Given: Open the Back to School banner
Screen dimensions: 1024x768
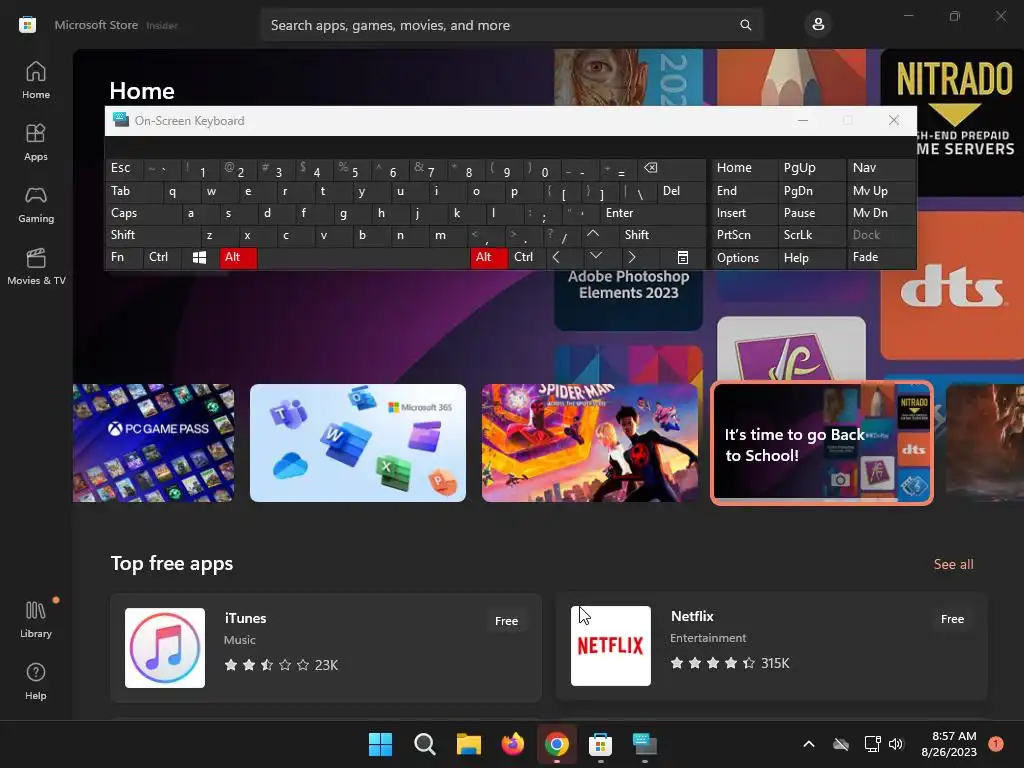Looking at the screenshot, I should 822,443.
